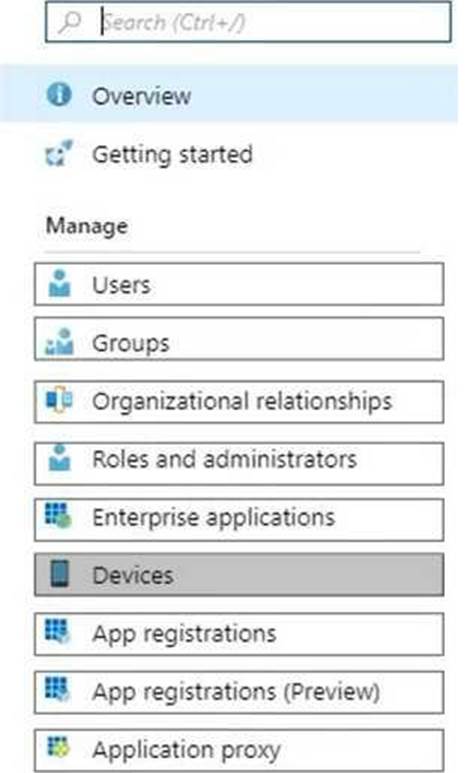Select Roles and administrators
Viewport: 470px width, 773px height.
[239, 464]
